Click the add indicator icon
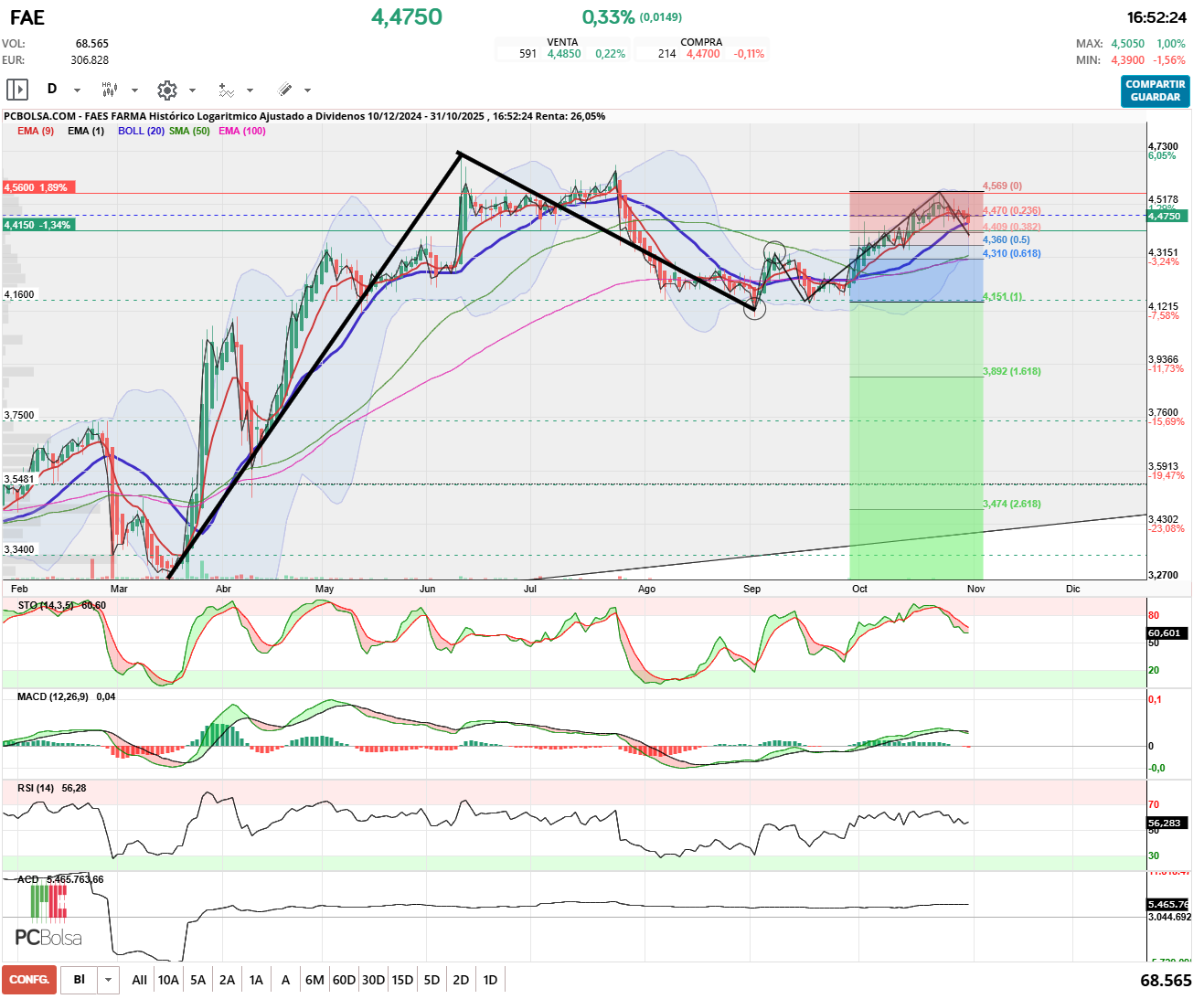Screen dimensions: 1204x999 click(x=226, y=90)
